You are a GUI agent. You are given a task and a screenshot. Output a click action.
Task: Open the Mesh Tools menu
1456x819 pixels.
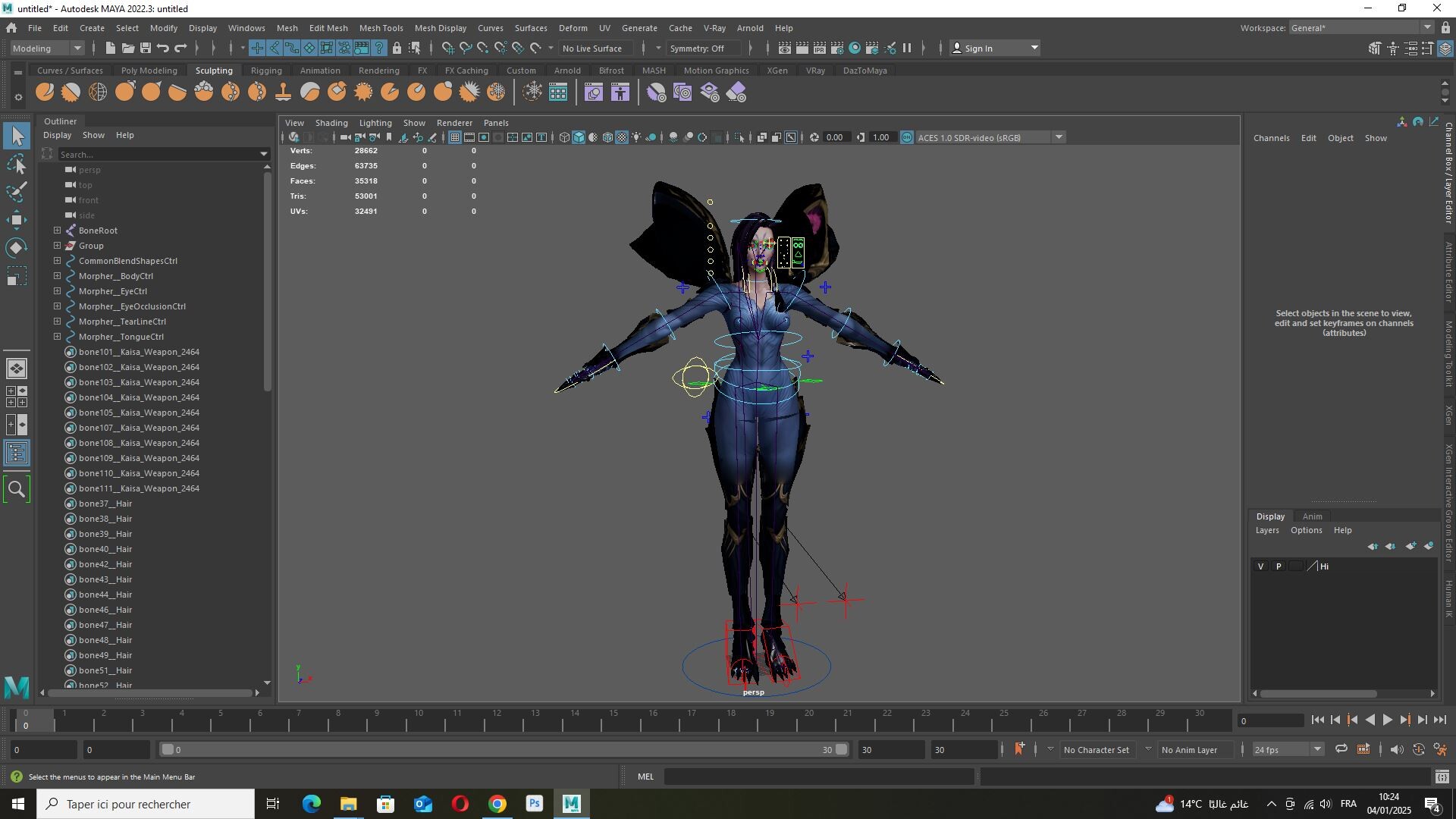tap(381, 28)
